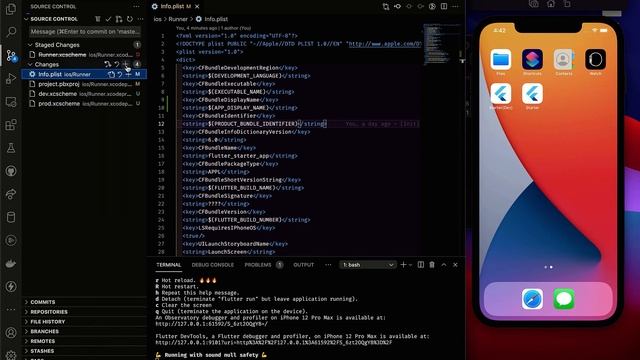Open the terminal selector dropdown '1: bash'
640x360 pixels.
368,265
